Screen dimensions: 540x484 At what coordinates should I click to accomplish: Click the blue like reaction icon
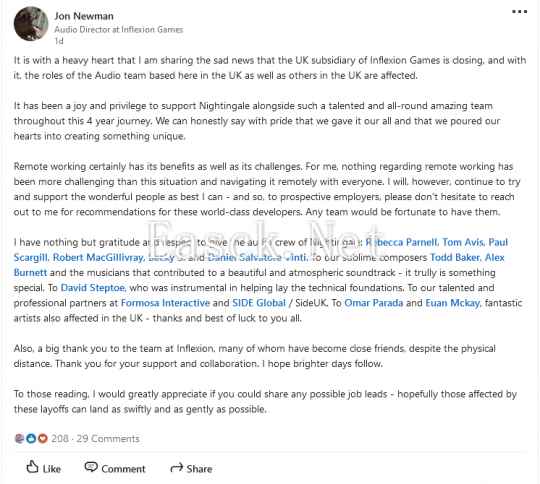pos(31,439)
